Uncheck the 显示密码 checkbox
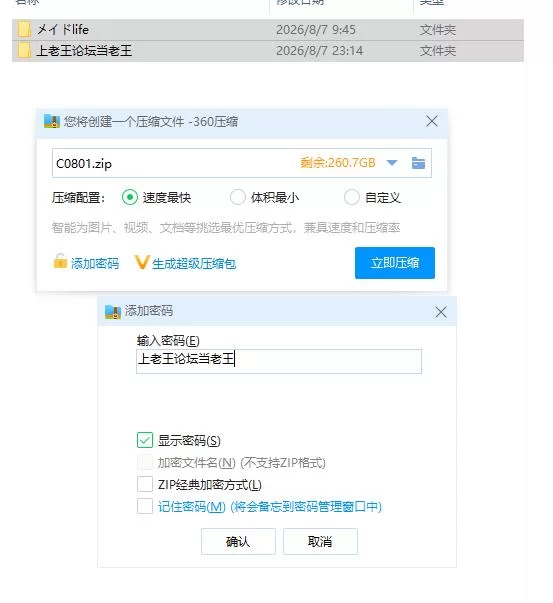The height and width of the screenshot is (603, 553). 145,440
